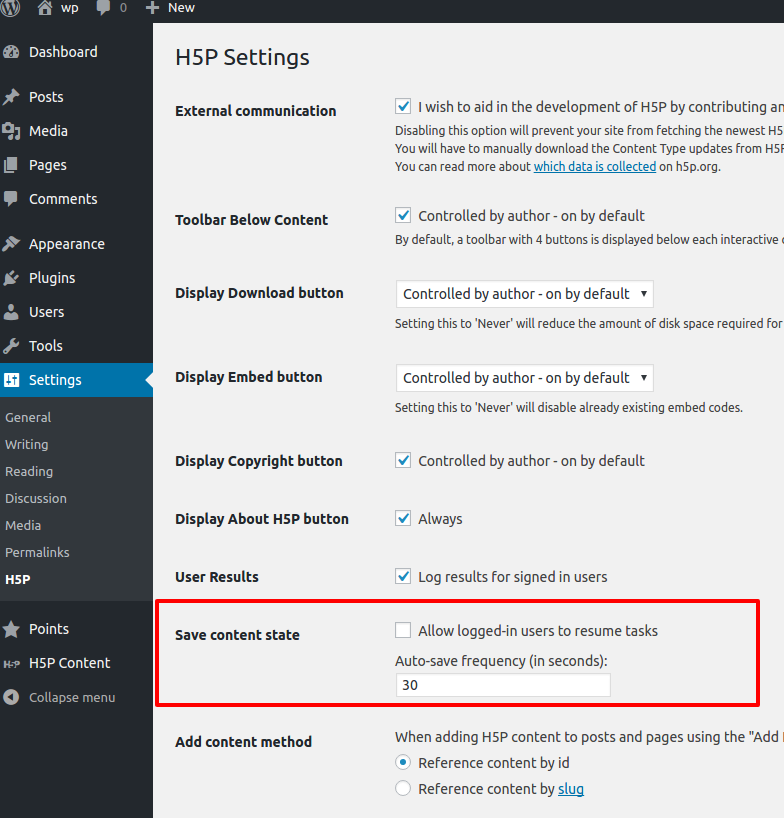Image resolution: width=784 pixels, height=818 pixels.
Task: Uncheck the External communication checkbox
Action: tap(403, 106)
